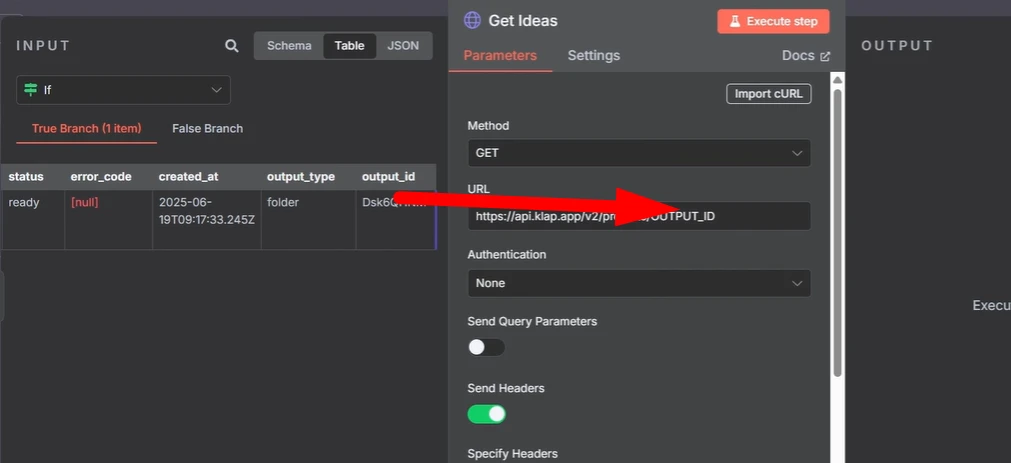The height and width of the screenshot is (463, 1011).
Task: Switch to the Table view
Action: click(349, 46)
